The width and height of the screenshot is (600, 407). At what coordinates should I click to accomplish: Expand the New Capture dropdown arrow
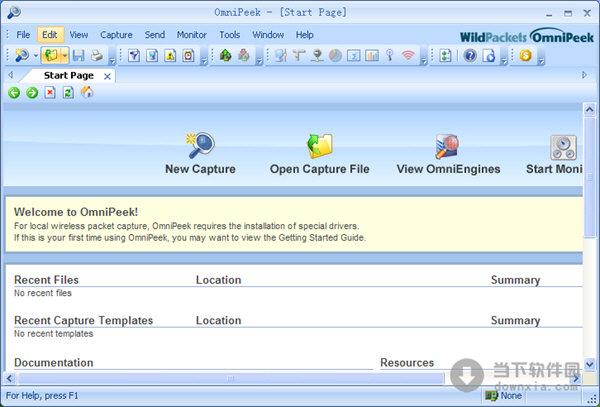tap(36, 56)
